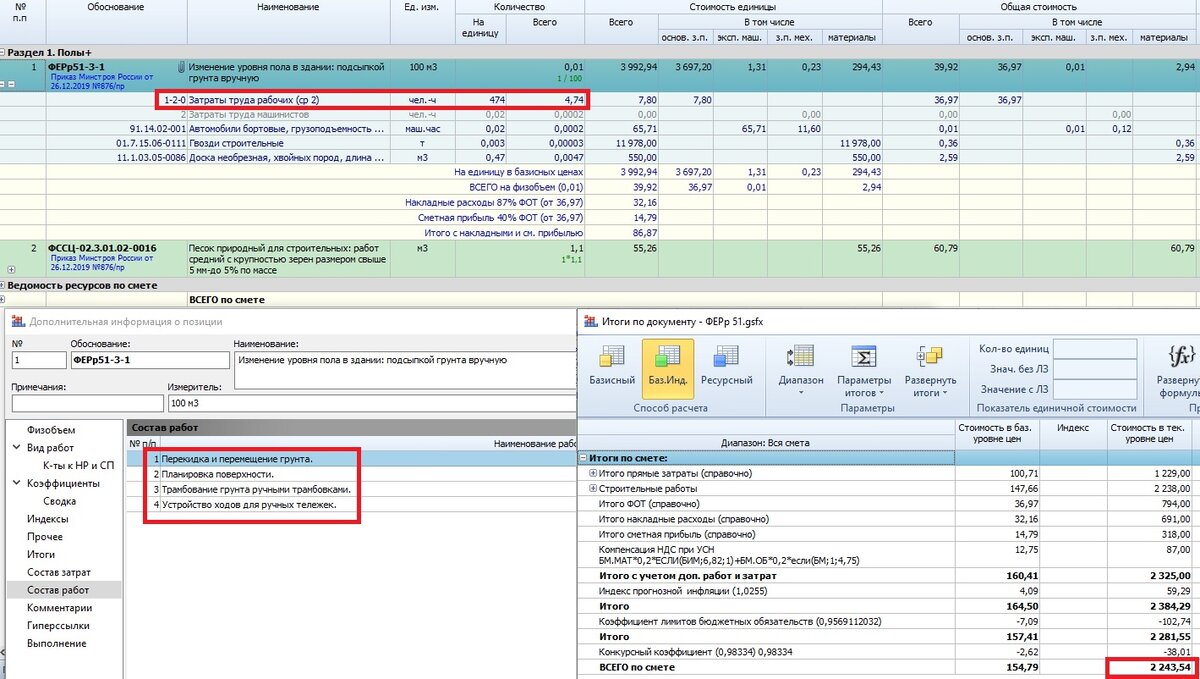Select row Устройство ходов для ручных тележек
This screenshot has width=1200, height=679.
pyautogui.click(x=351, y=505)
